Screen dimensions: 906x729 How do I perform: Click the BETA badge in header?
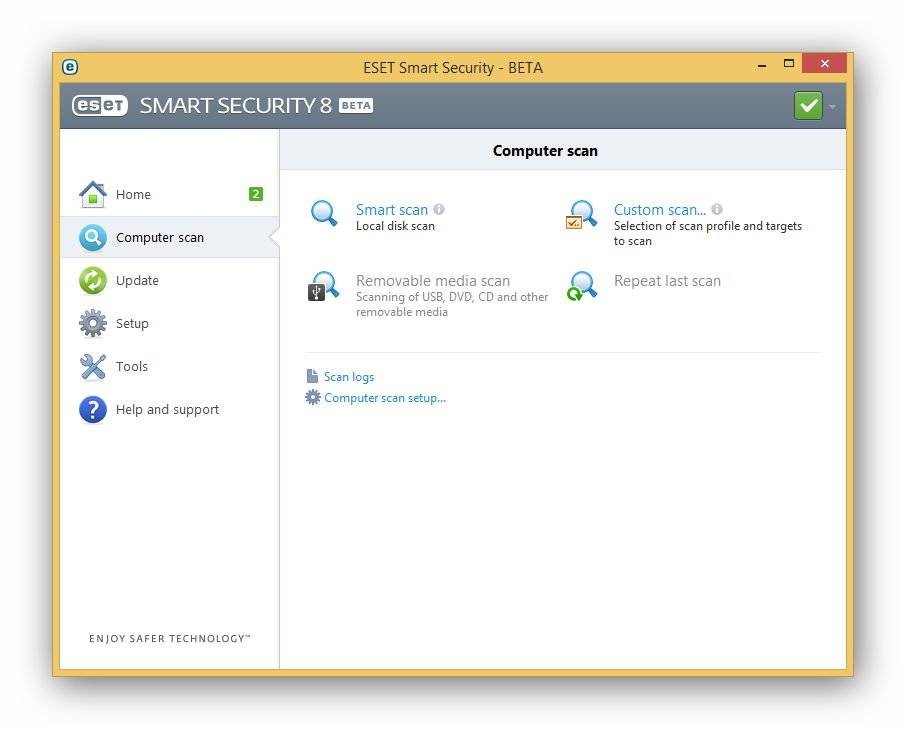[356, 106]
